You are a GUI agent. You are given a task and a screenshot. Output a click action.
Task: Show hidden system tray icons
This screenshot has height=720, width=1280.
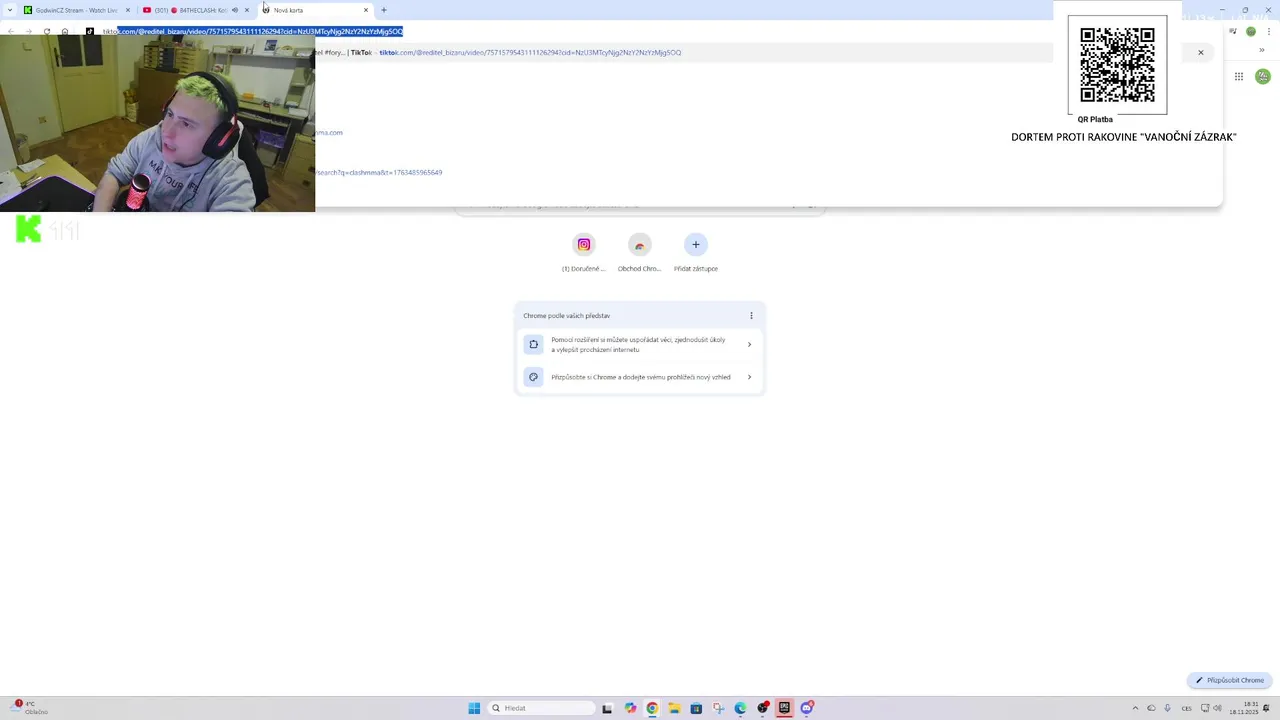tap(1135, 708)
